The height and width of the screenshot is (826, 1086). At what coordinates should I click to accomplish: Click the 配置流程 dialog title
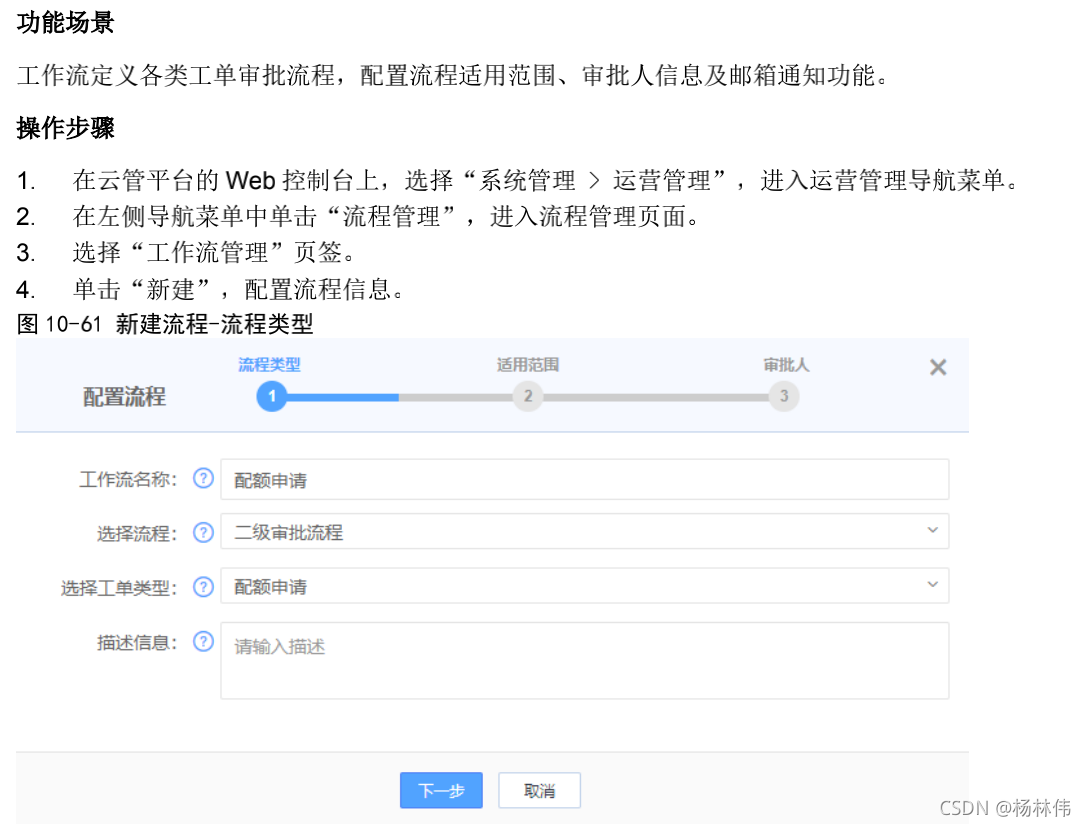(125, 397)
